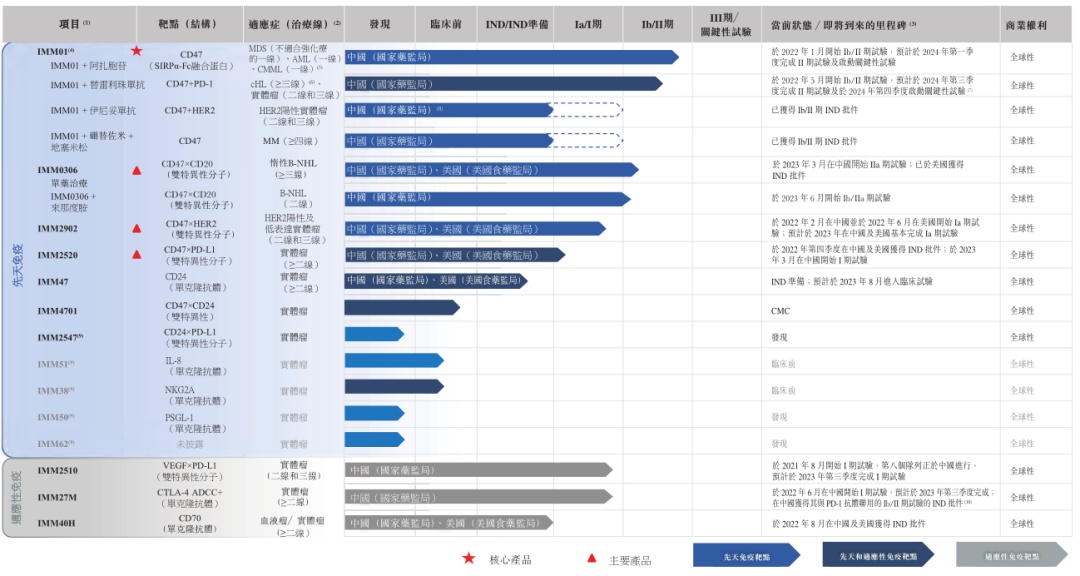Screen dimensions: 1080x576
Task: Click the IND/IND準備 stage header
Action: (517, 24)
